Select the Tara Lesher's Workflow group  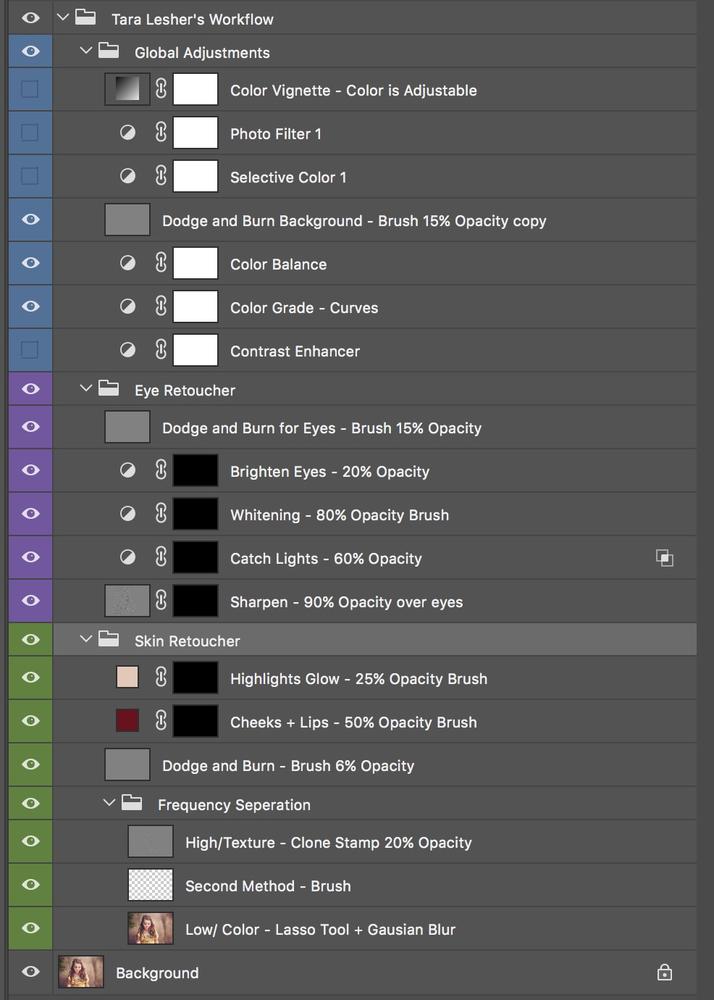point(374,18)
